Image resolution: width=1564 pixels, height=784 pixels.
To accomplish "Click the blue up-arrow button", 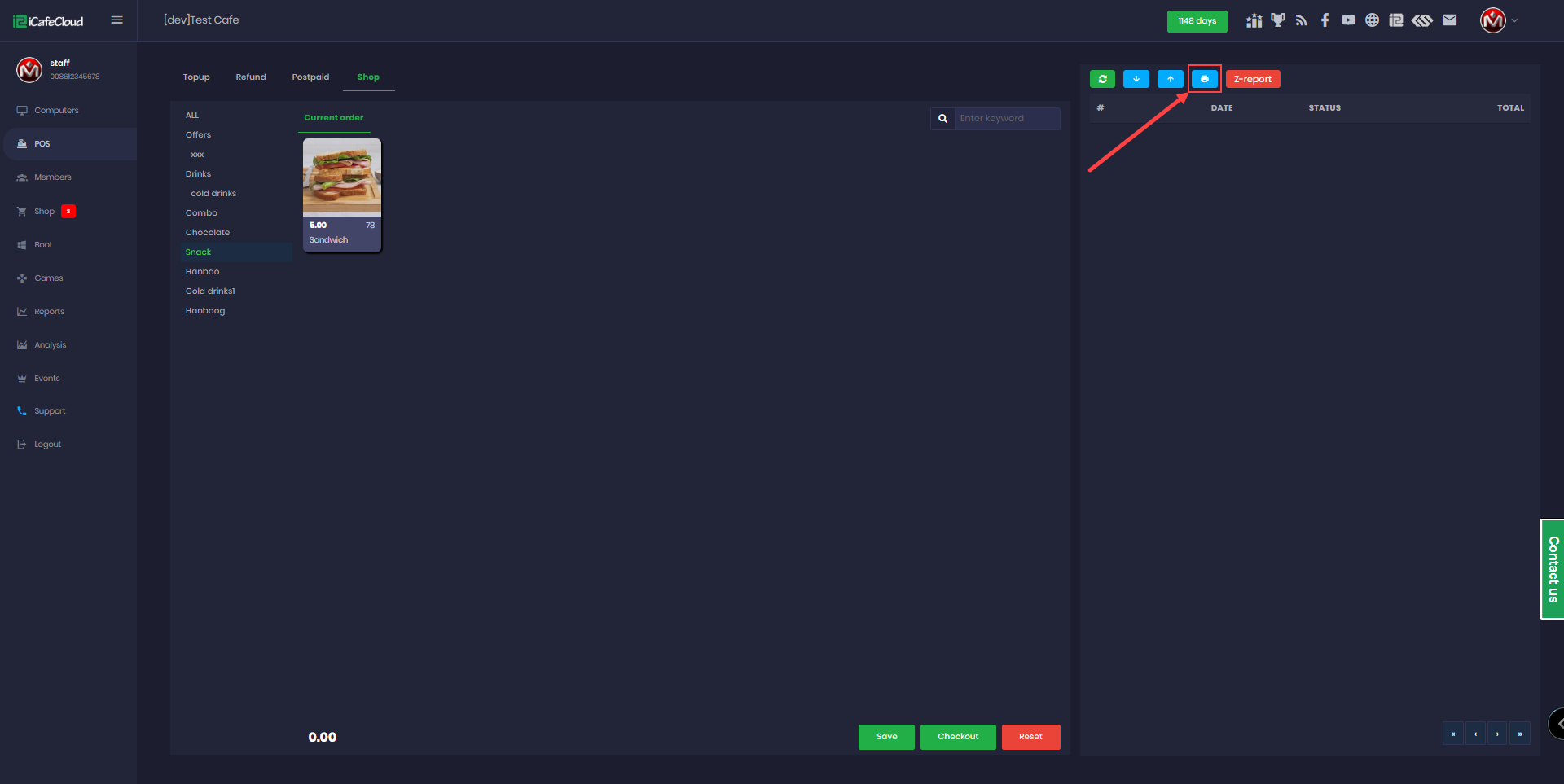I will 1171,79.
